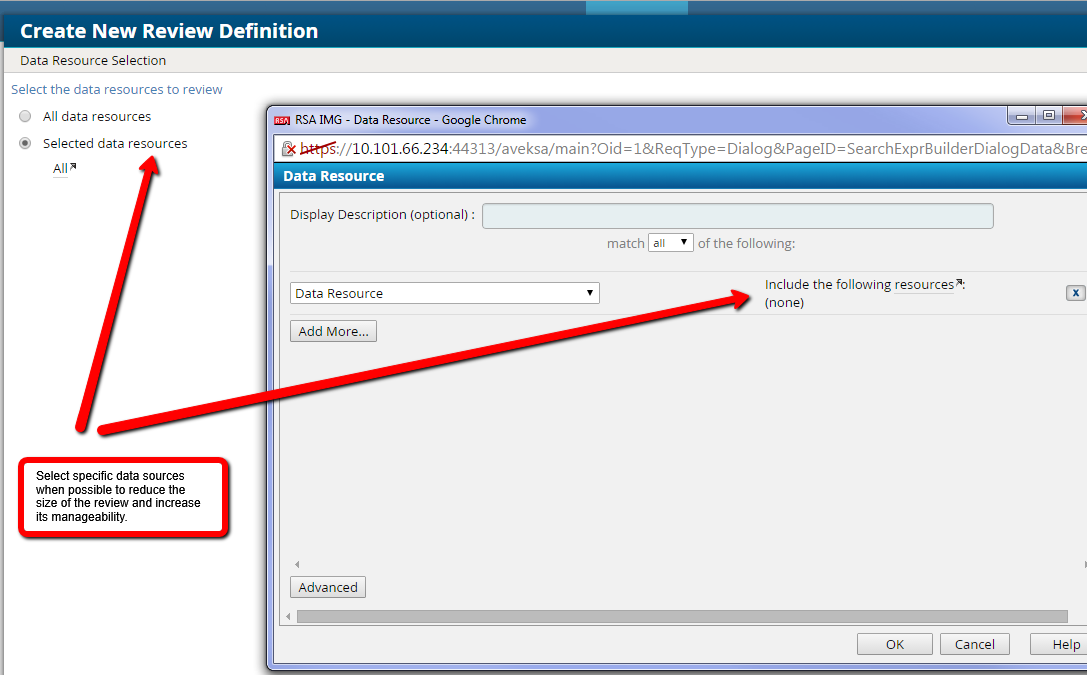The width and height of the screenshot is (1087, 675).
Task: Click the horizontal scrollbar below Advanced
Action: (x=682, y=616)
